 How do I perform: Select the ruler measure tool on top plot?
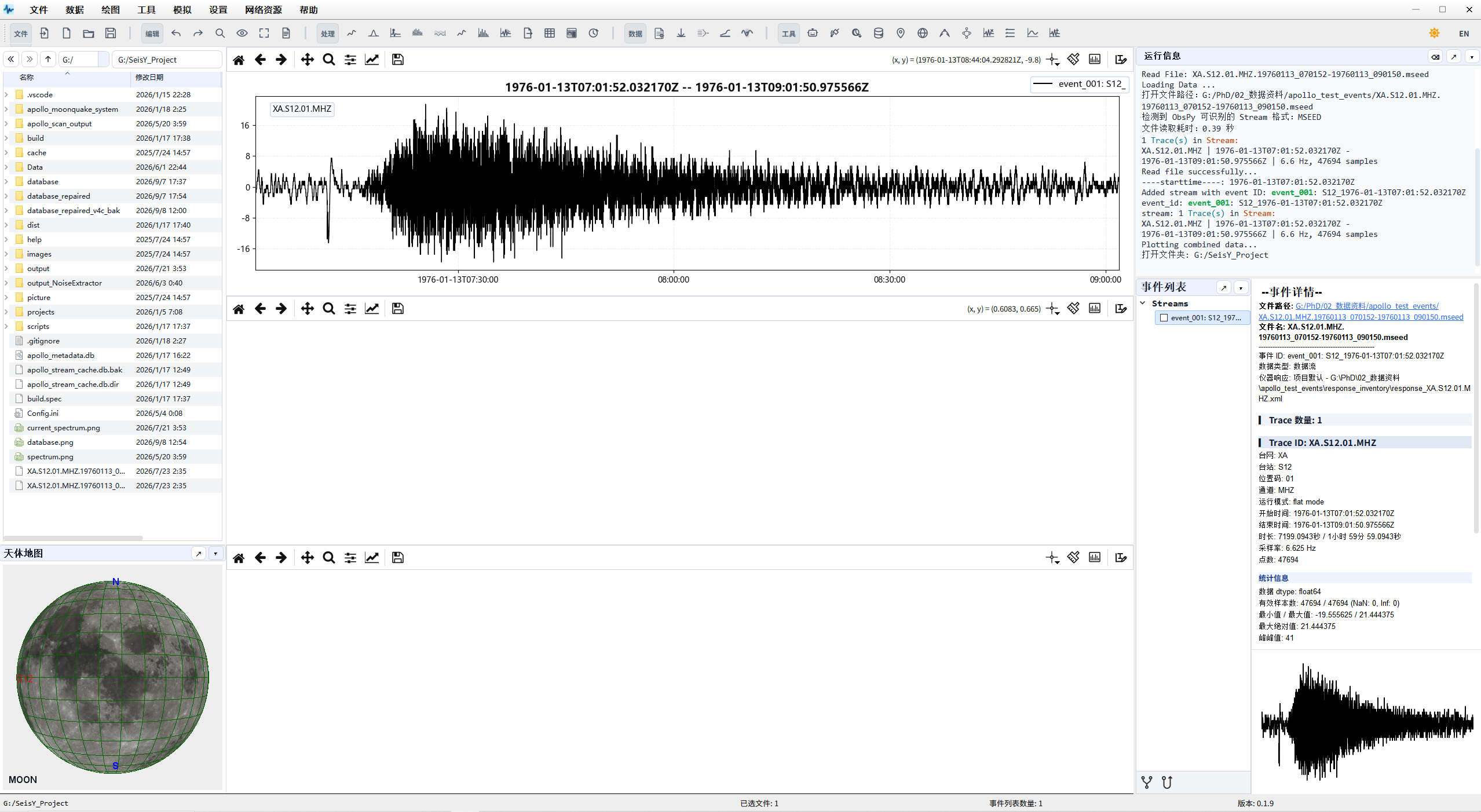coord(1073,59)
